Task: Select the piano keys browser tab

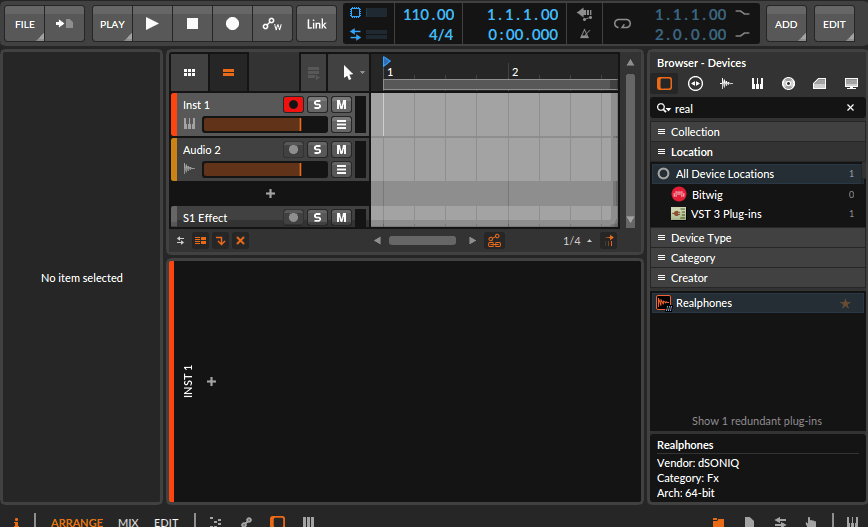Action: coord(757,84)
